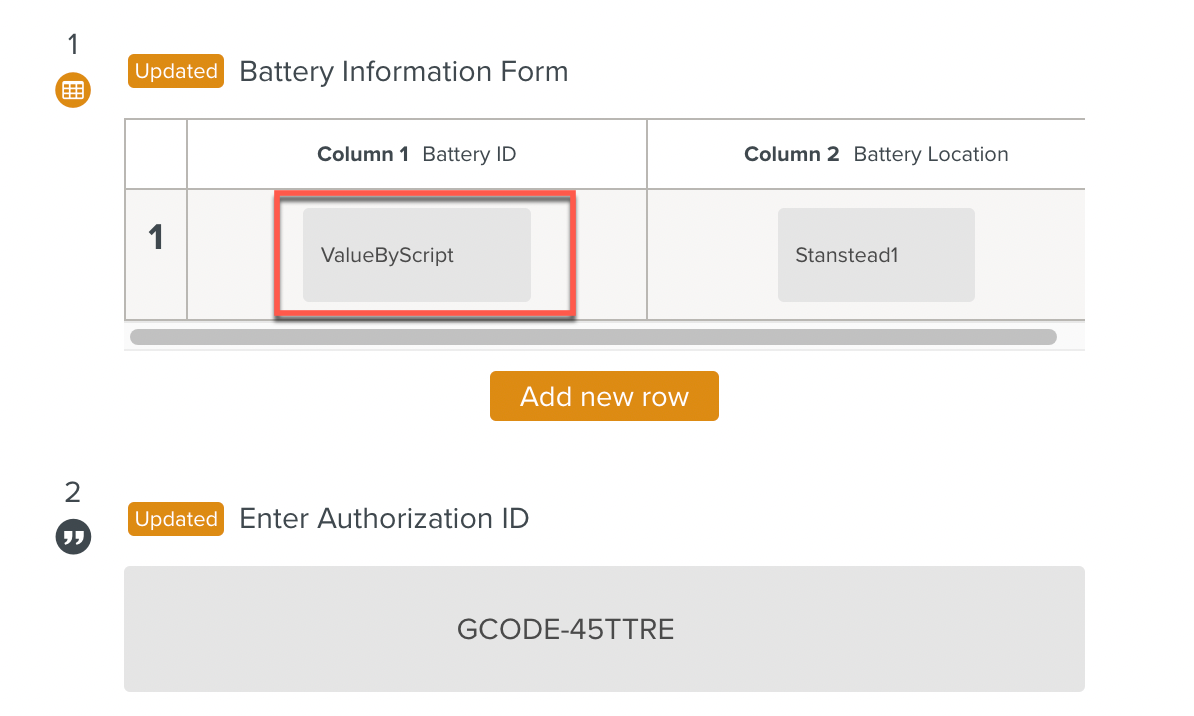The width and height of the screenshot is (1194, 716).
Task: Click the bold Column 1 header label
Action: tap(363, 154)
